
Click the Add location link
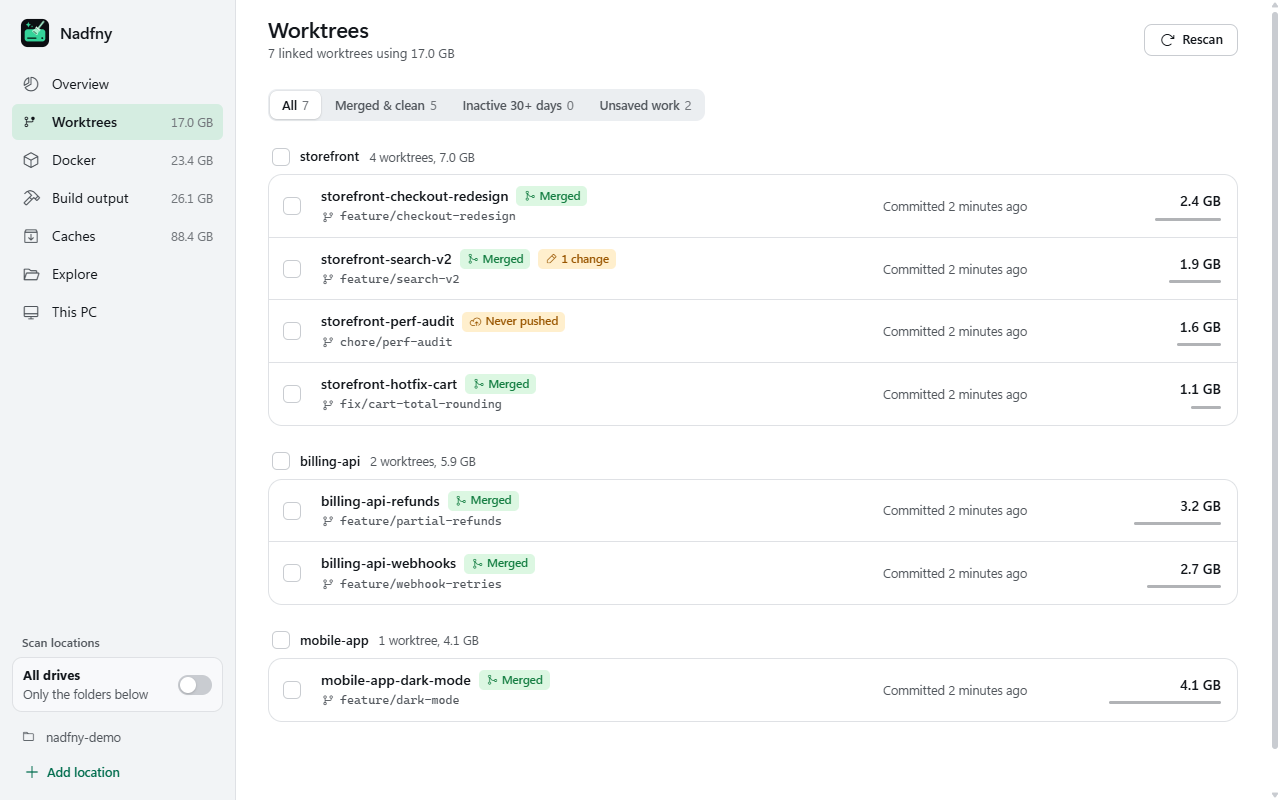72,772
